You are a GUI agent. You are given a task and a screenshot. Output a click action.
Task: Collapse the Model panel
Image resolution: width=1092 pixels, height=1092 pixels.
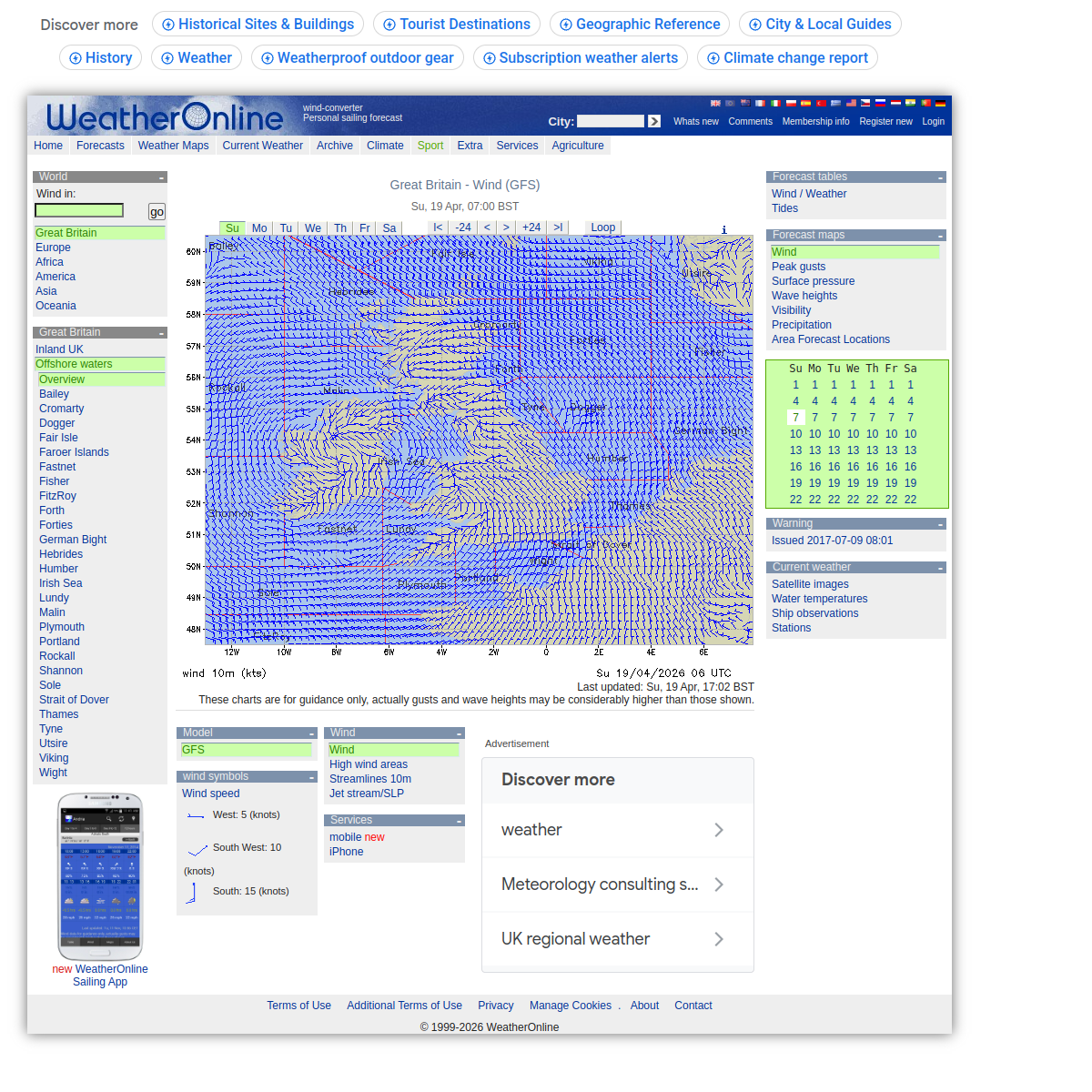[312, 733]
